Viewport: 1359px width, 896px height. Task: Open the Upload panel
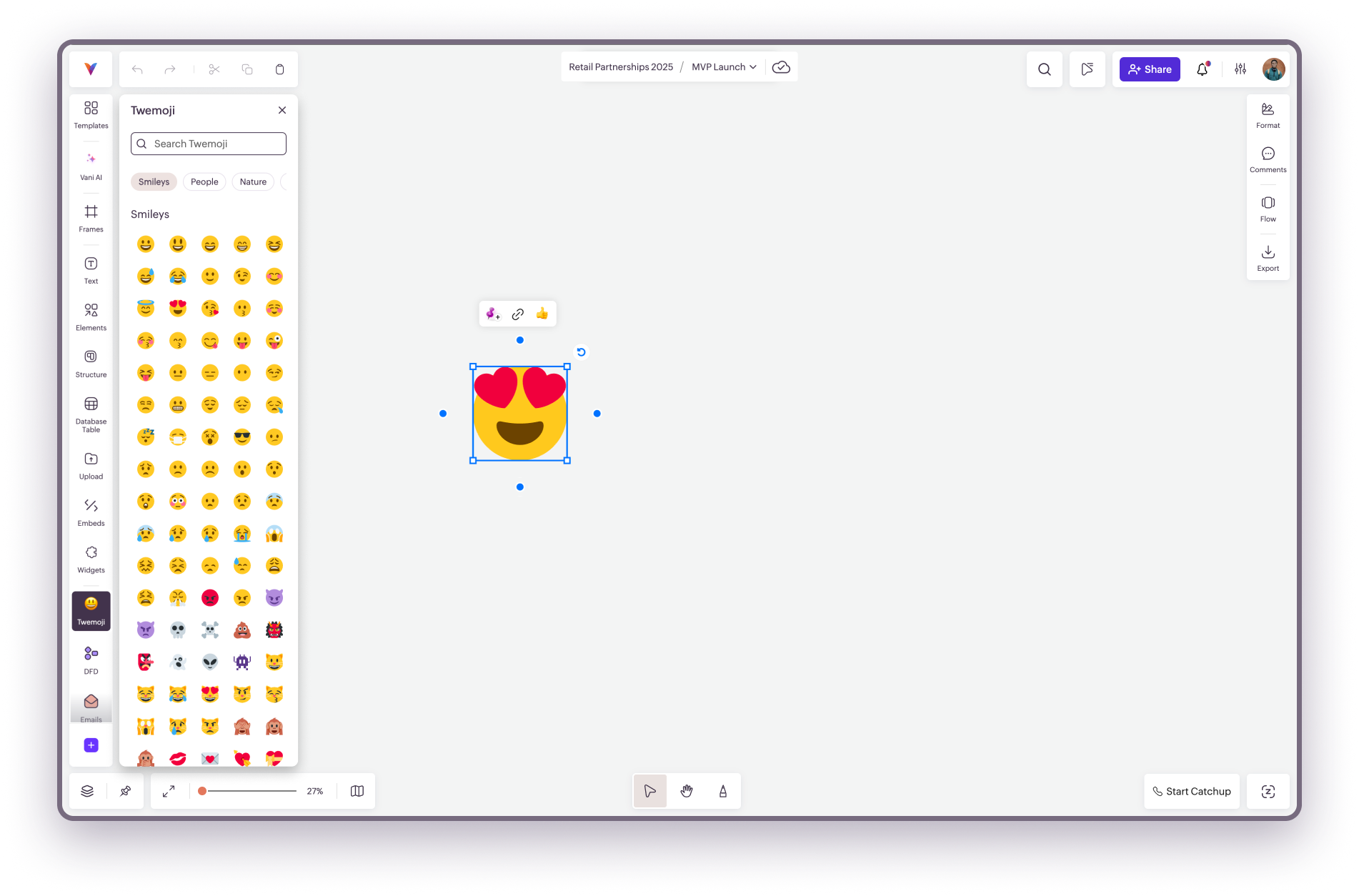(91, 466)
